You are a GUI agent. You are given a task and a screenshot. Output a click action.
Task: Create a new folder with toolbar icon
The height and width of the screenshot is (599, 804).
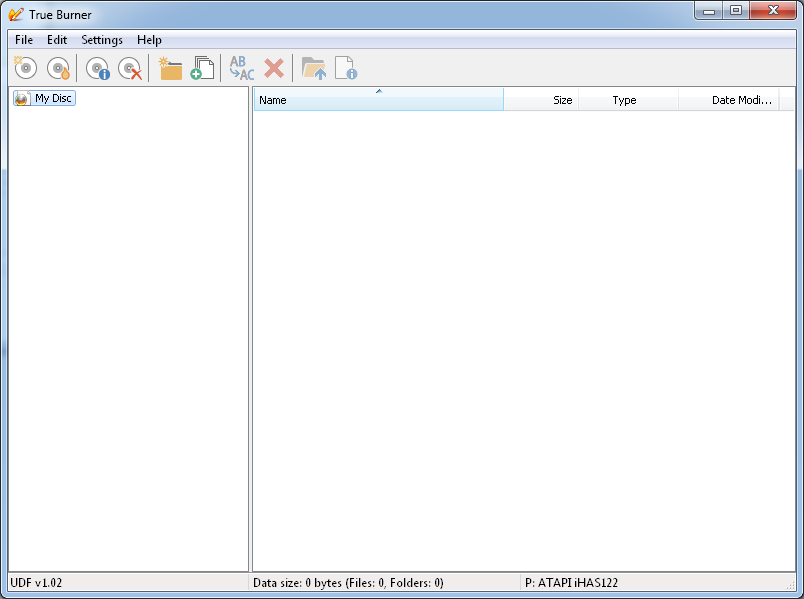click(170, 68)
